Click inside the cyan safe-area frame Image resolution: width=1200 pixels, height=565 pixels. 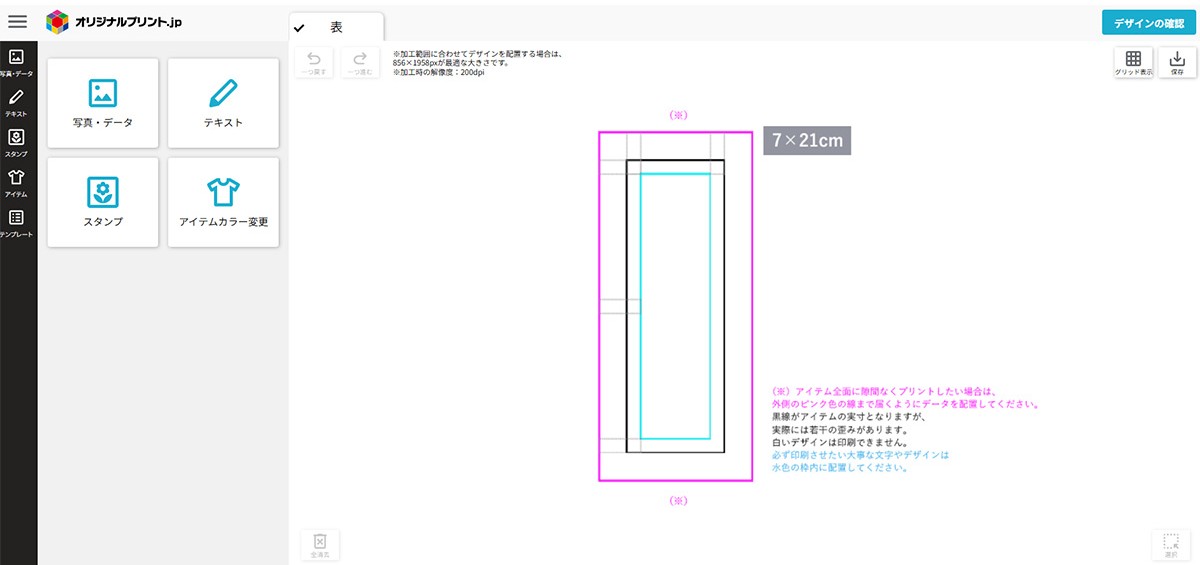pyautogui.click(x=675, y=305)
